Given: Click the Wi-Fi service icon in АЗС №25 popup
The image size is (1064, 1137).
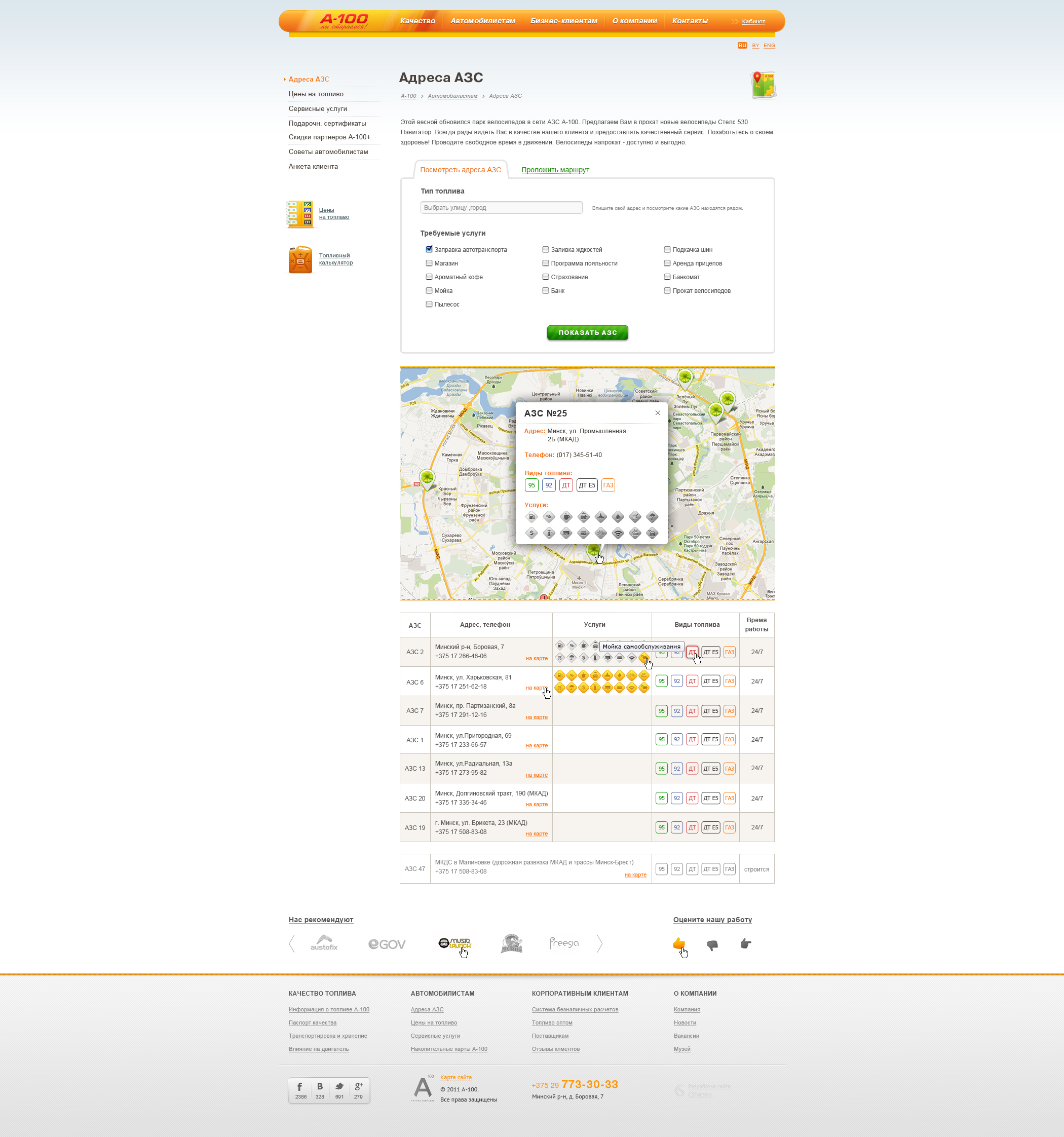Looking at the screenshot, I should point(618,533).
